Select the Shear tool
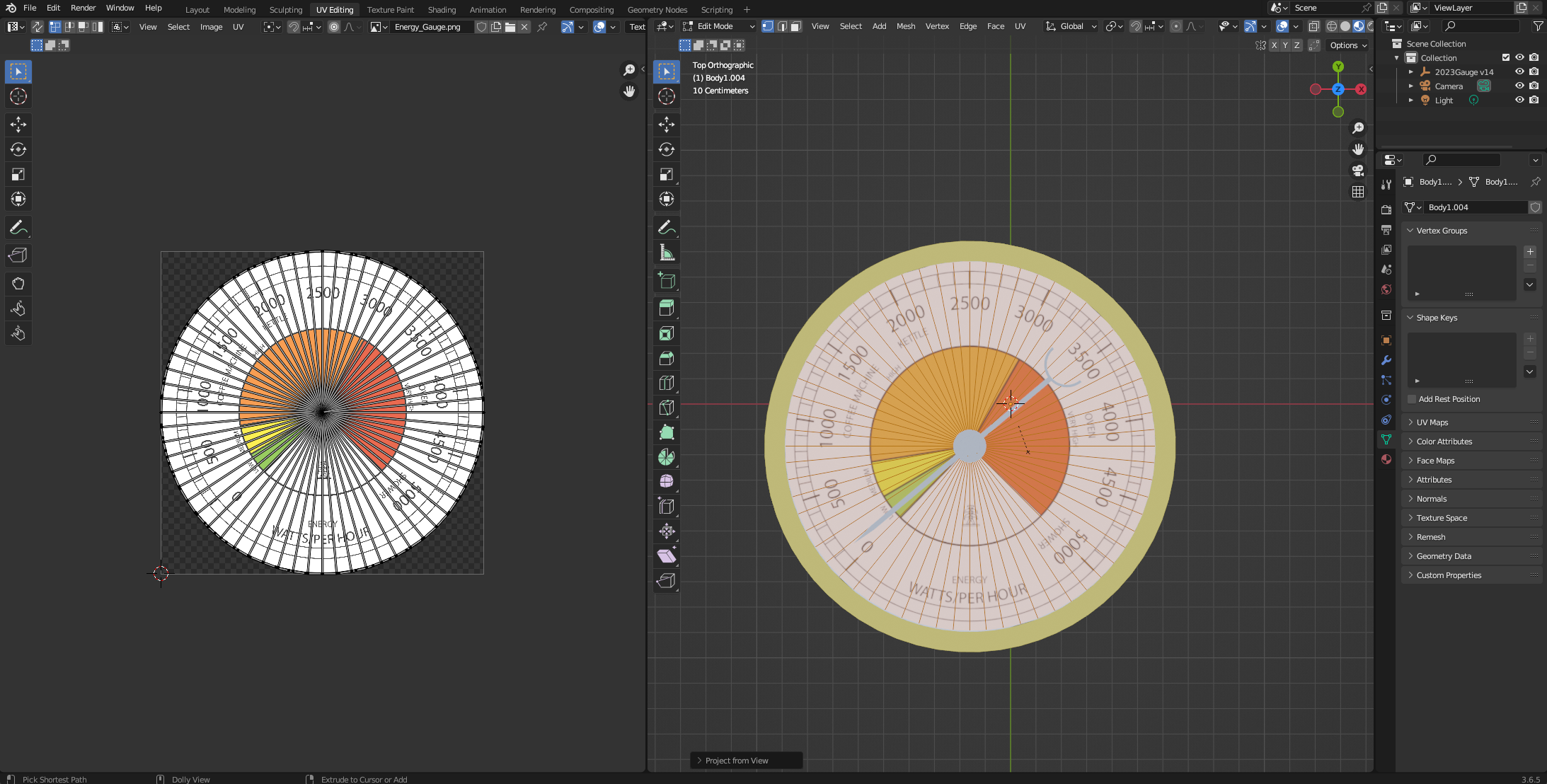 click(x=666, y=556)
